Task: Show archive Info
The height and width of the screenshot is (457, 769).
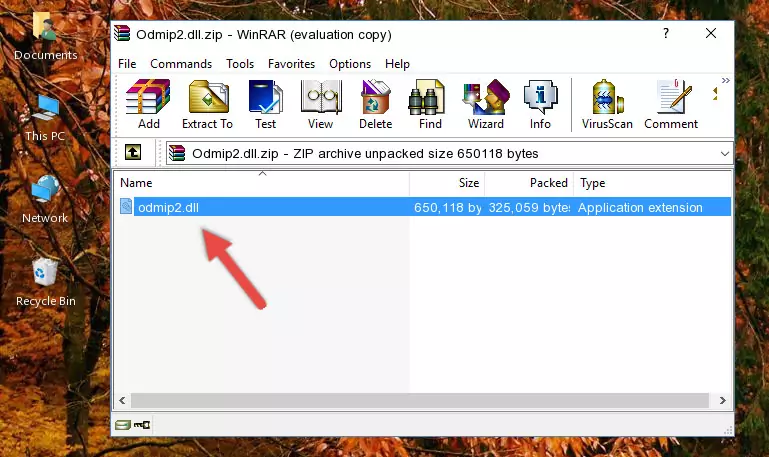Action: point(540,104)
